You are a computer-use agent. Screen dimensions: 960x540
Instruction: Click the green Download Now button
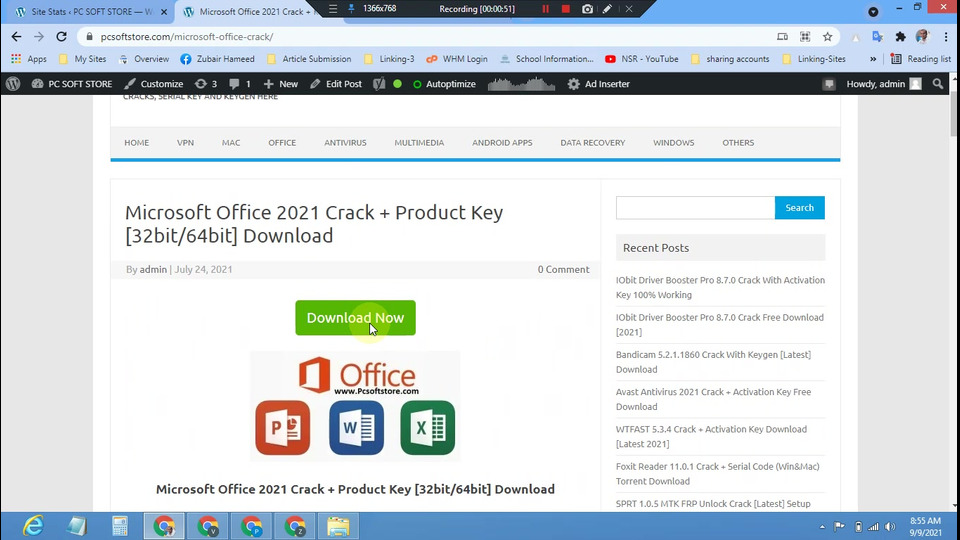(x=355, y=318)
